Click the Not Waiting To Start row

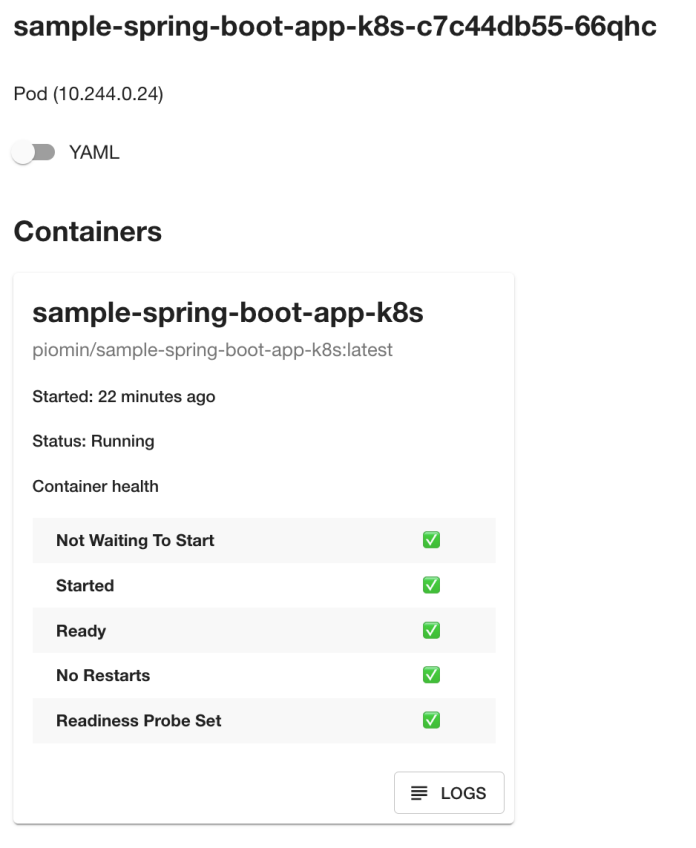click(135, 539)
